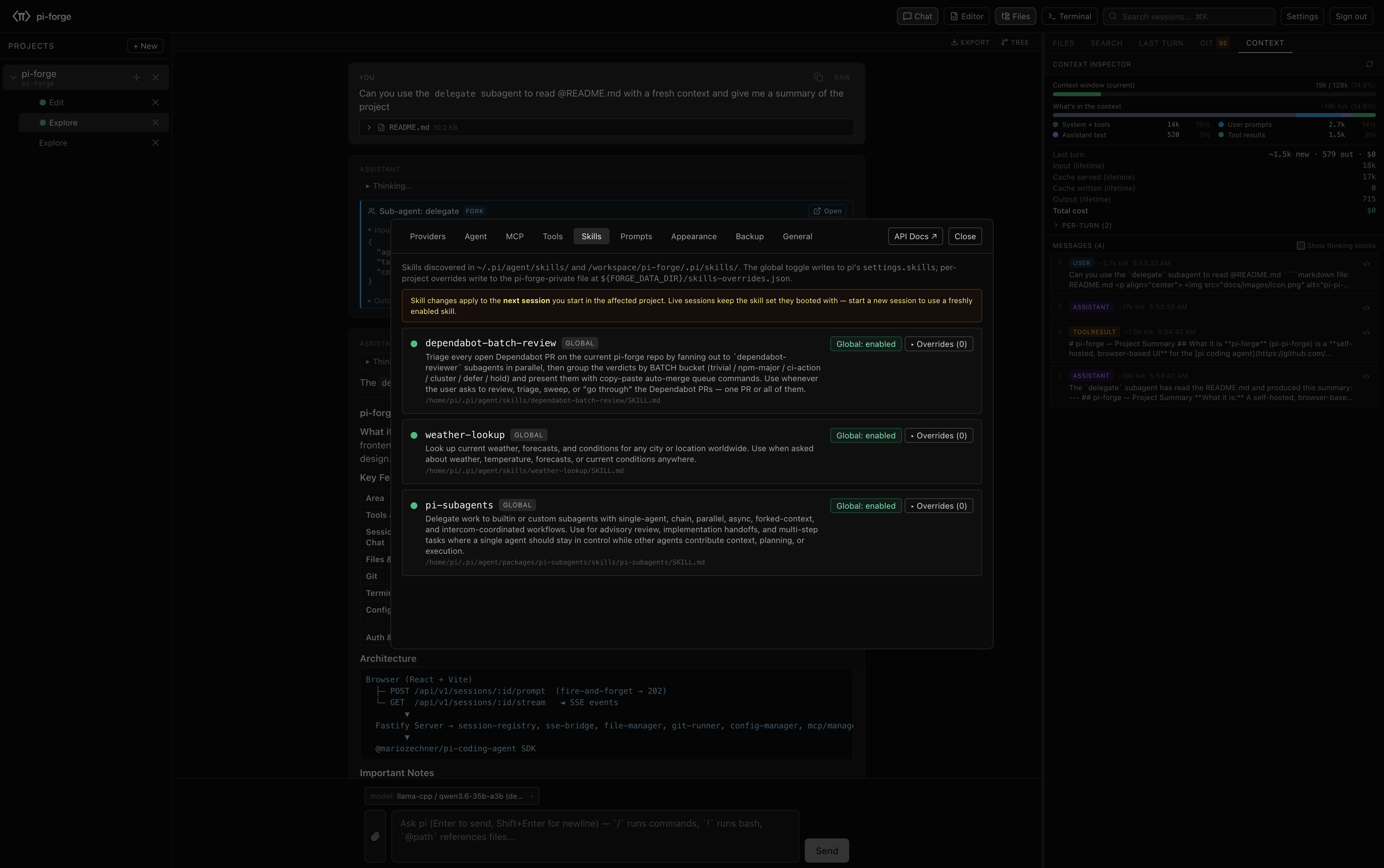Close the Edit session with its X
The image size is (1384, 868).
(155, 102)
